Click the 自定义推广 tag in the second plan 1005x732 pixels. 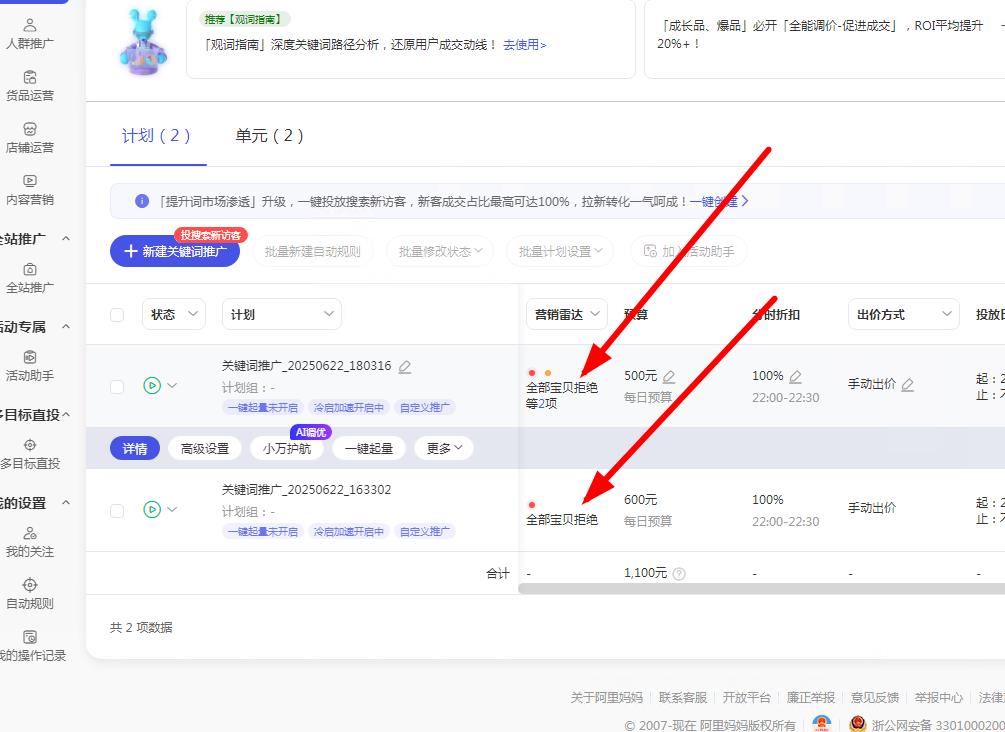click(x=424, y=531)
